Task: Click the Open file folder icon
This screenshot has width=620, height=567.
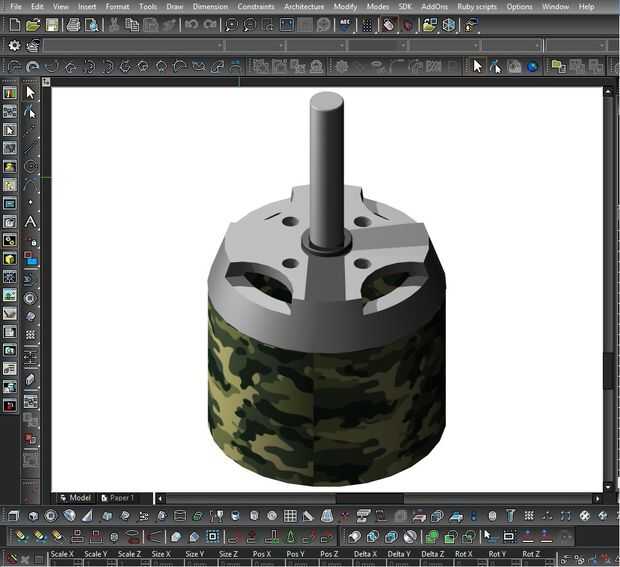Action: pyautogui.click(x=33, y=24)
